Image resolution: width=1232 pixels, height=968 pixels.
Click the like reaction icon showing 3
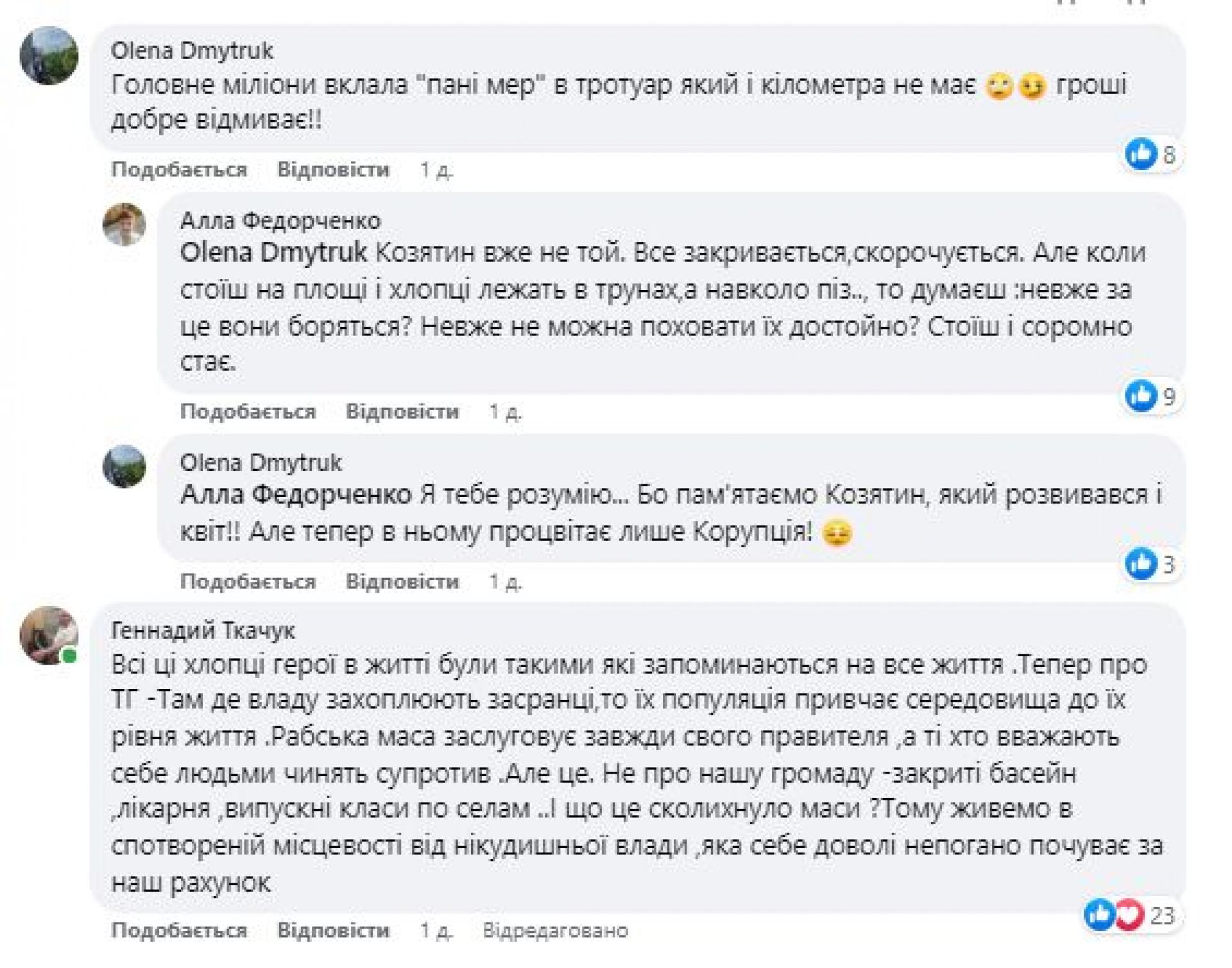click(x=1141, y=565)
